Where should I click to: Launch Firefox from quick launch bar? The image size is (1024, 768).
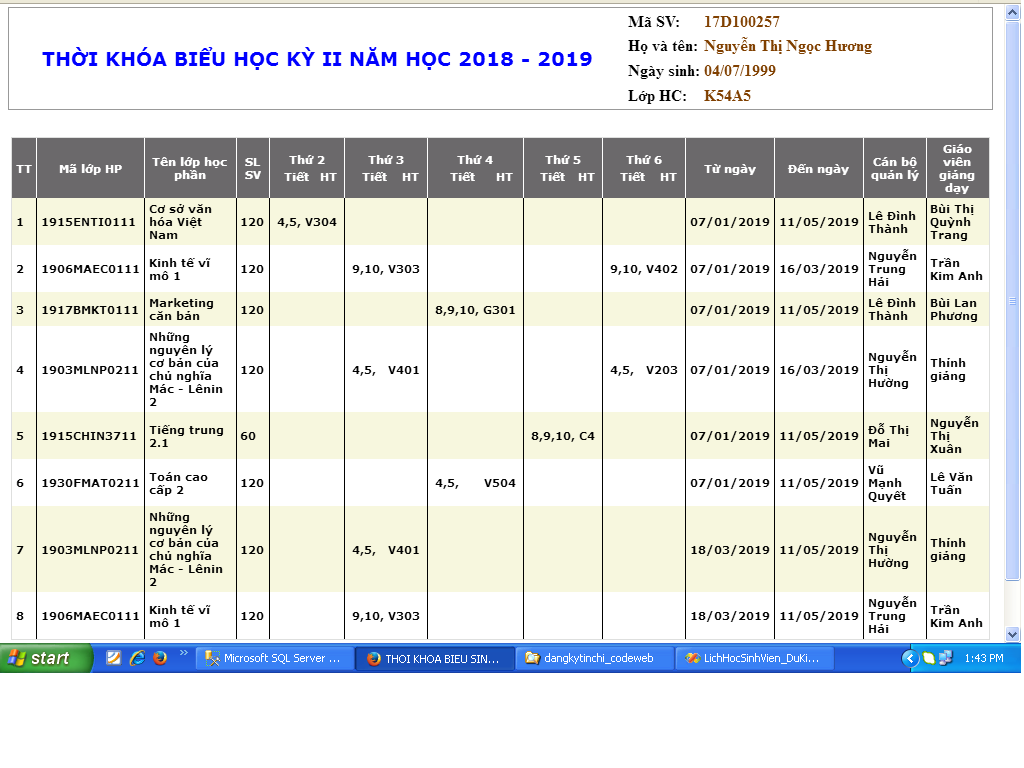pyautogui.click(x=159, y=658)
